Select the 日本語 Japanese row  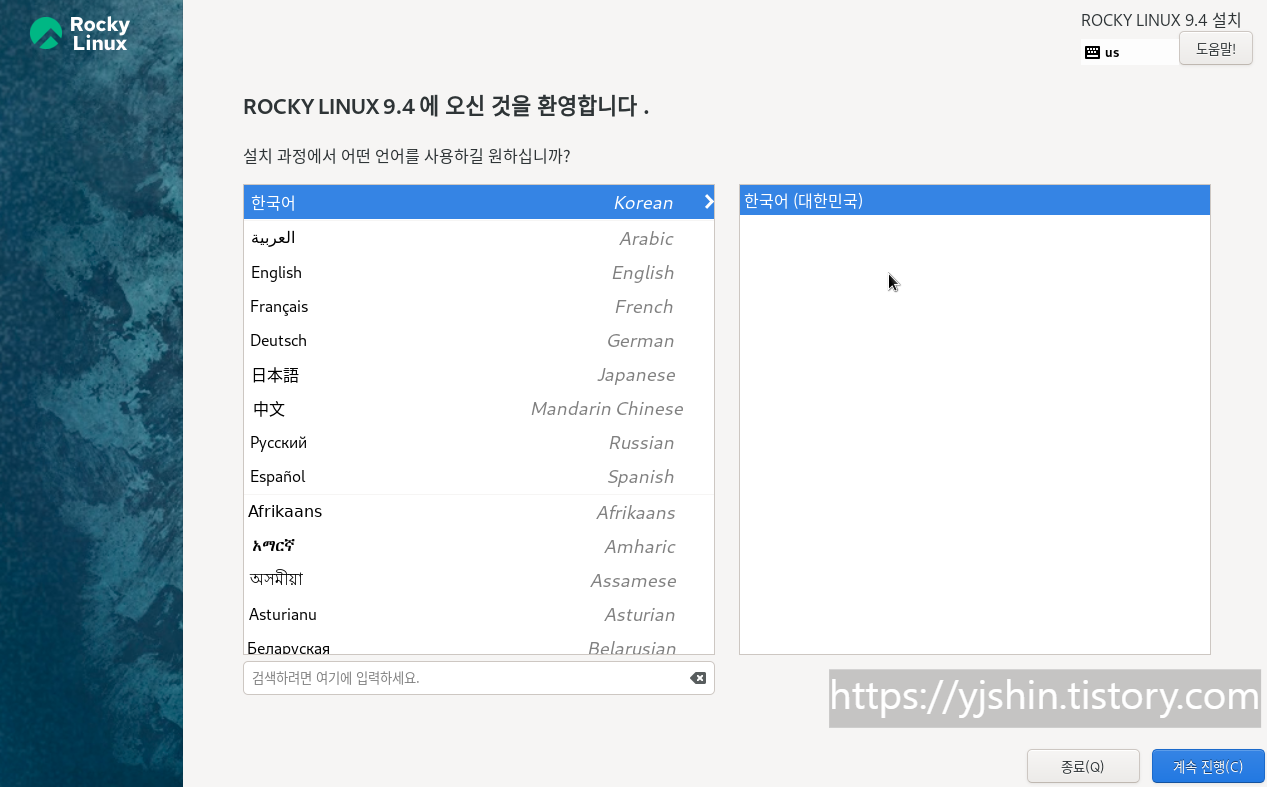478,374
